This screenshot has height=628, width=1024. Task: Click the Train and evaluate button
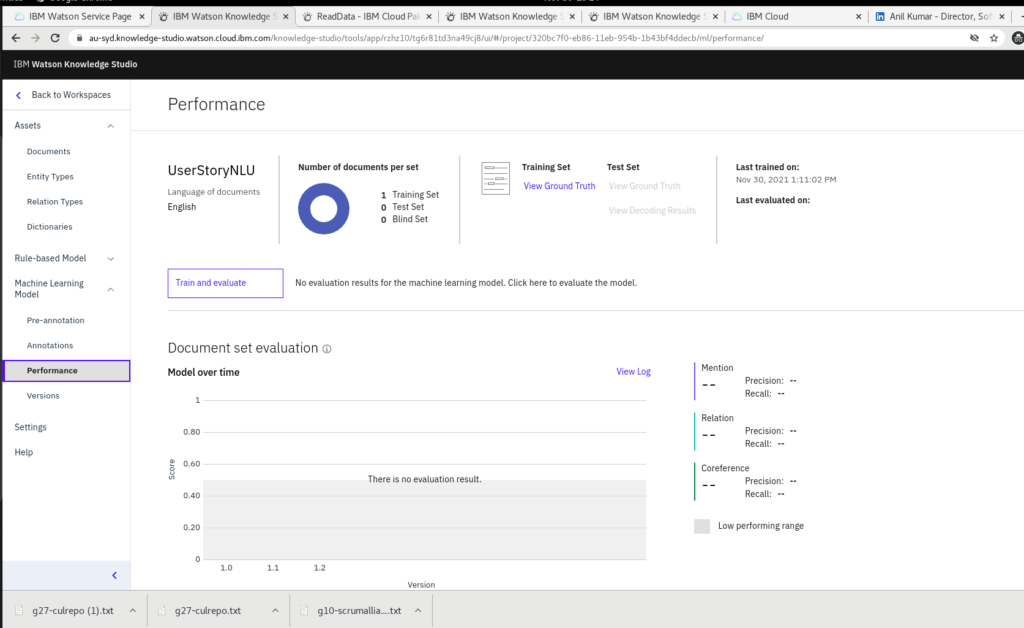[x=225, y=283]
